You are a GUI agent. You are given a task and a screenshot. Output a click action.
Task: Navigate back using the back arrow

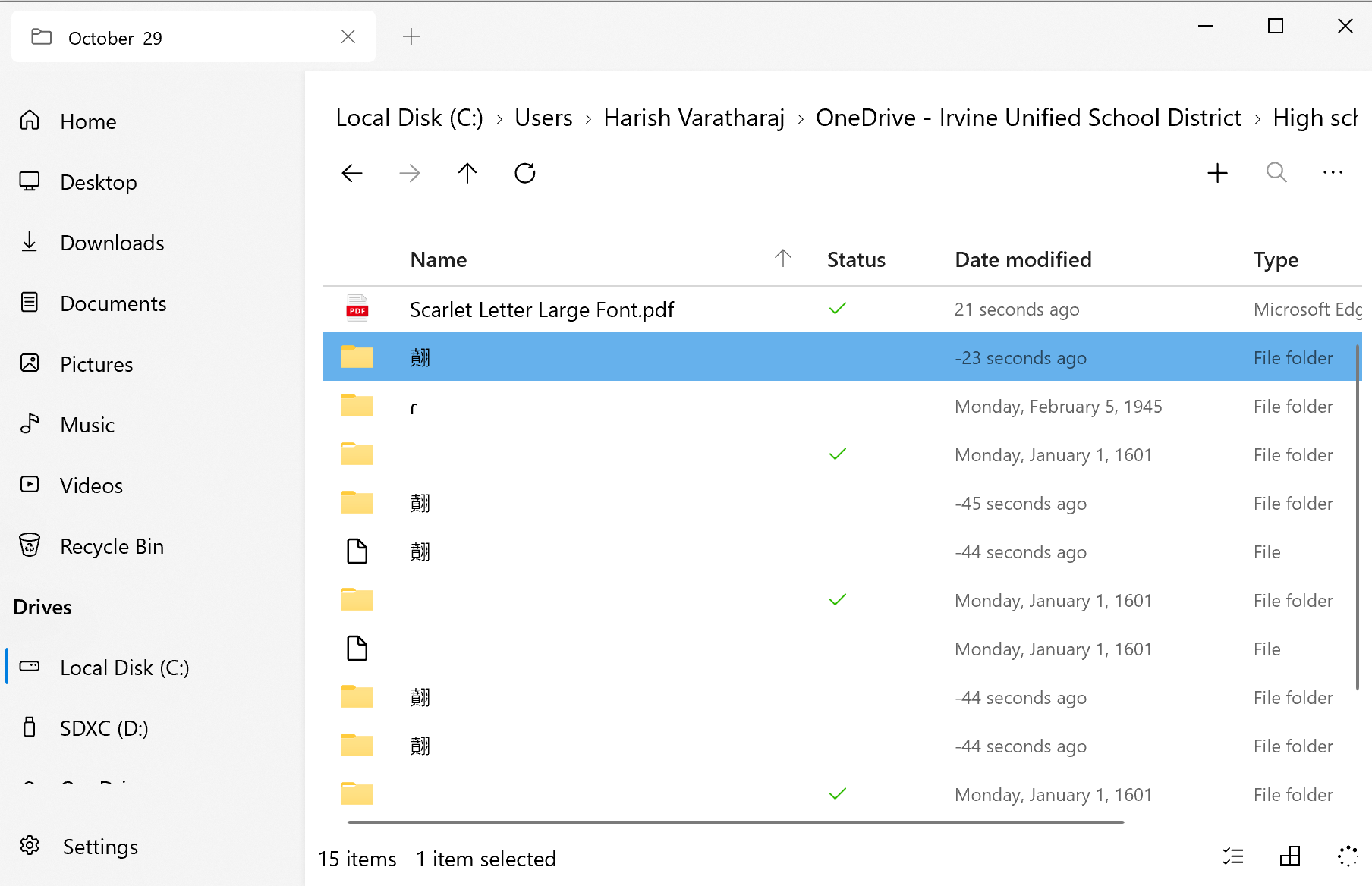click(x=351, y=173)
